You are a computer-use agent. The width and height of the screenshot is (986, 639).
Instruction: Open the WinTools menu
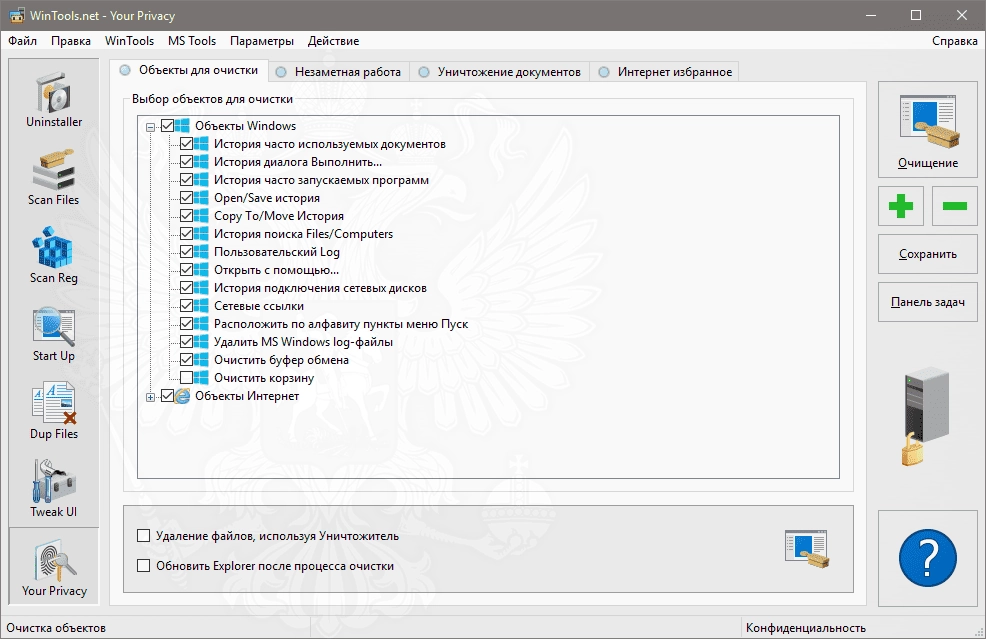pos(129,41)
